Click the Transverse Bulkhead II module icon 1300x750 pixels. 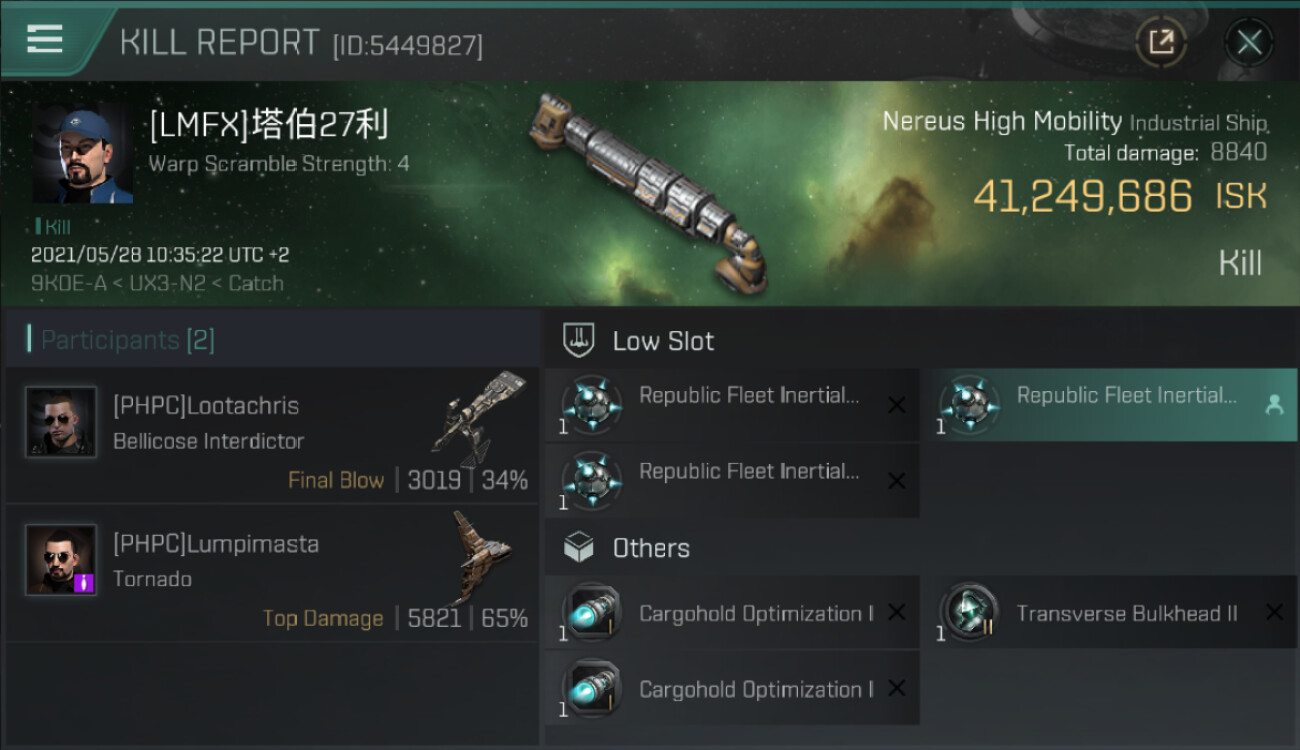click(968, 613)
